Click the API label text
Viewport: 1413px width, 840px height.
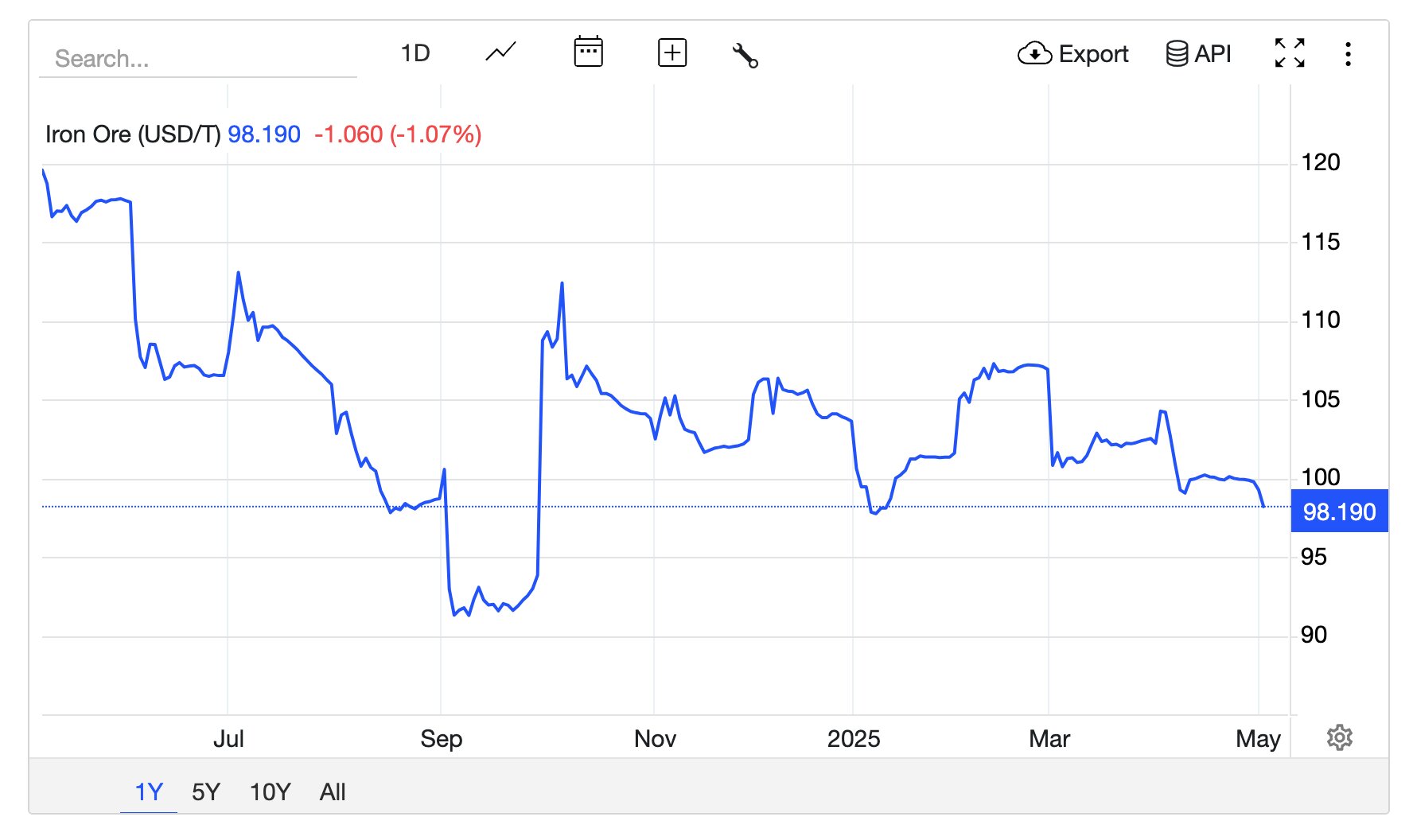point(1213,54)
